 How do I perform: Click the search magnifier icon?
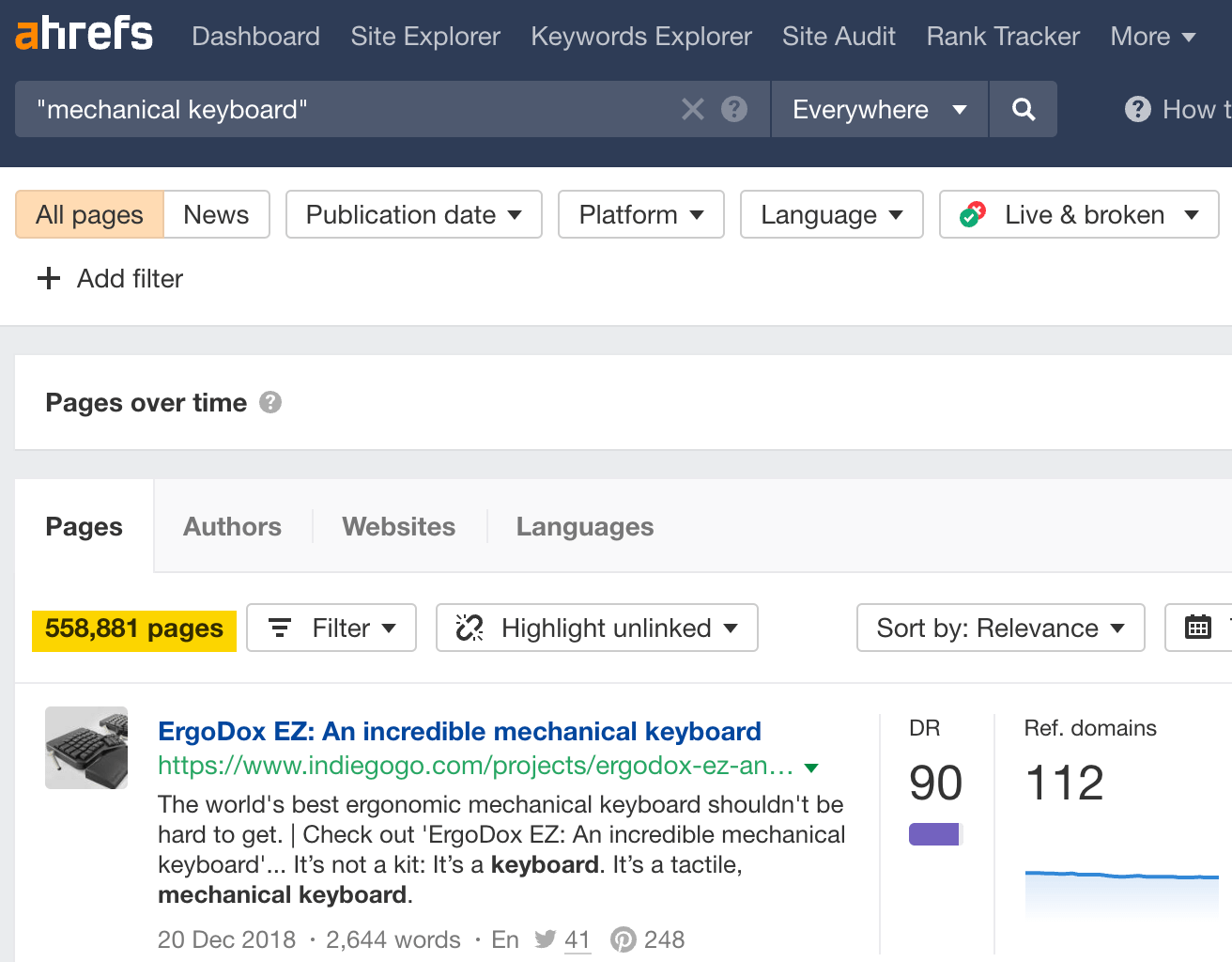pyautogui.click(x=1023, y=109)
